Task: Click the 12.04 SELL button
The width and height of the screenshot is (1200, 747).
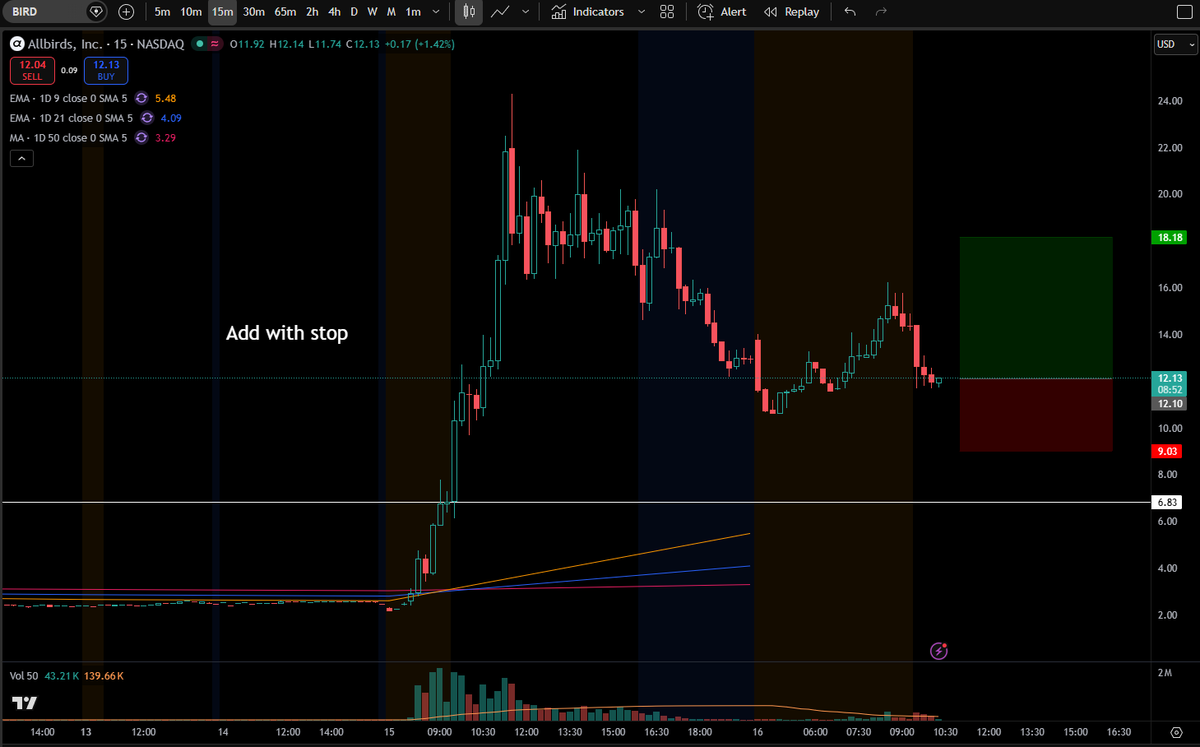Action: pyautogui.click(x=32, y=70)
